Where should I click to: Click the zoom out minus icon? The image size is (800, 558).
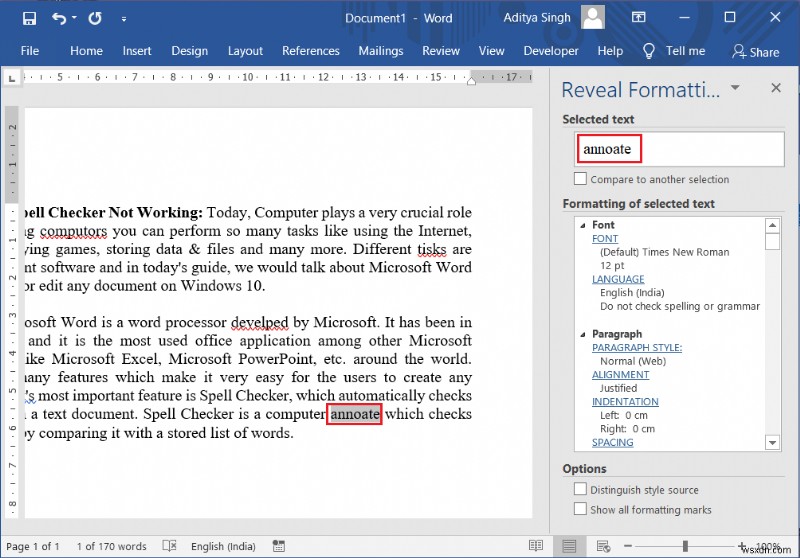[x=629, y=546]
